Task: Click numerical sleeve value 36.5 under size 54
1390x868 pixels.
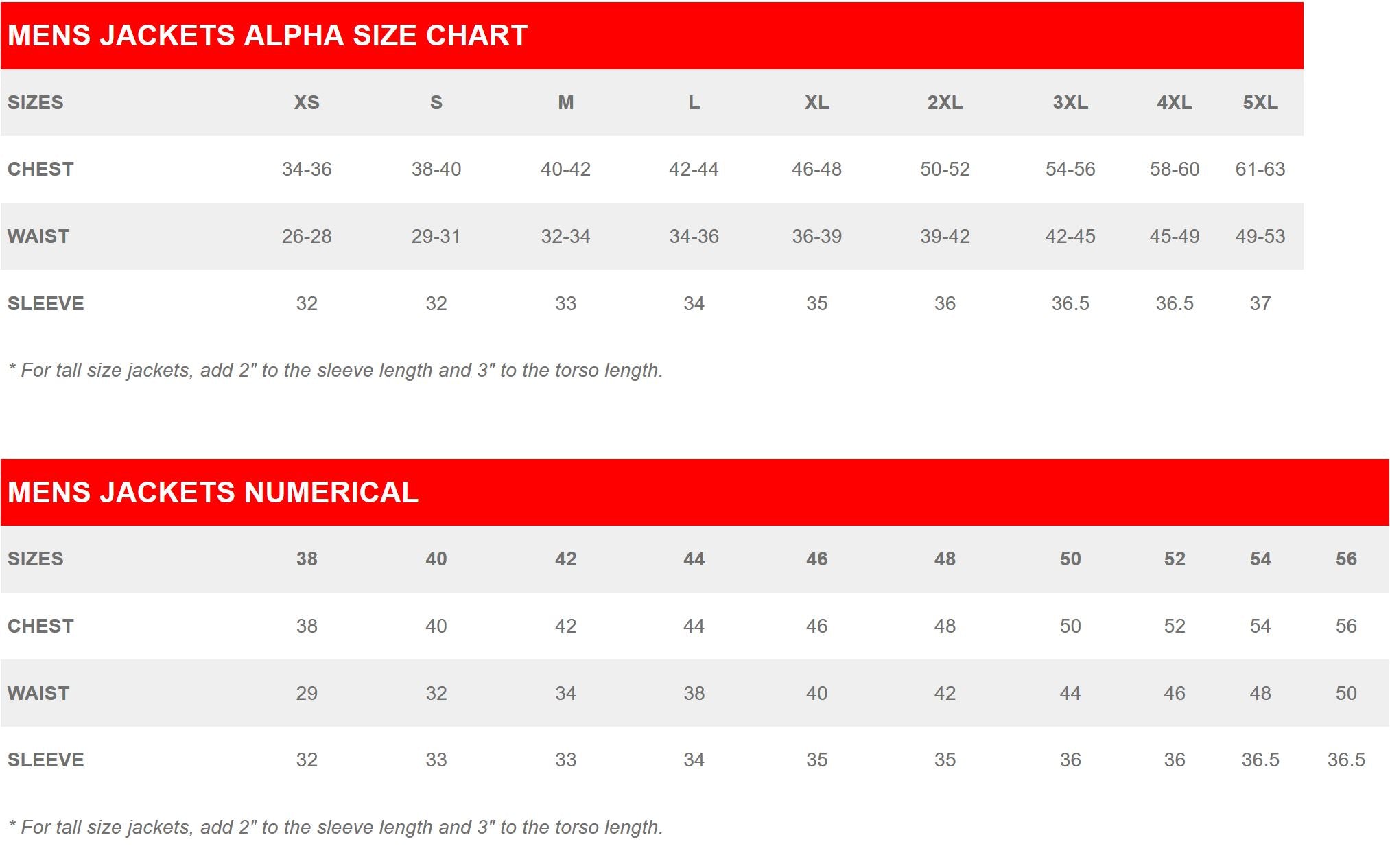Action: (1260, 760)
